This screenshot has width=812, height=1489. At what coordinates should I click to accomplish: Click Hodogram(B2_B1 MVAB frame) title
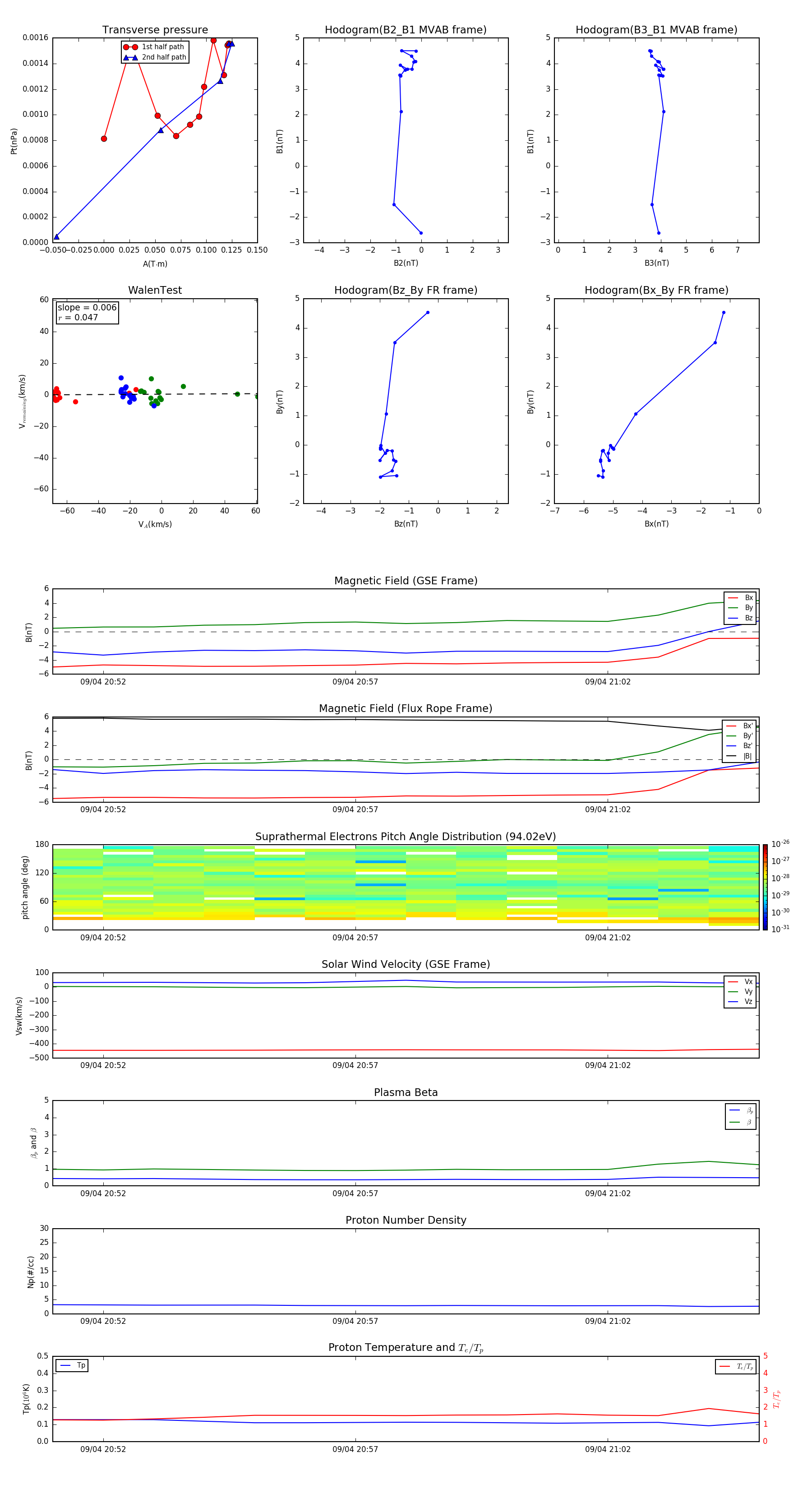pos(406,29)
